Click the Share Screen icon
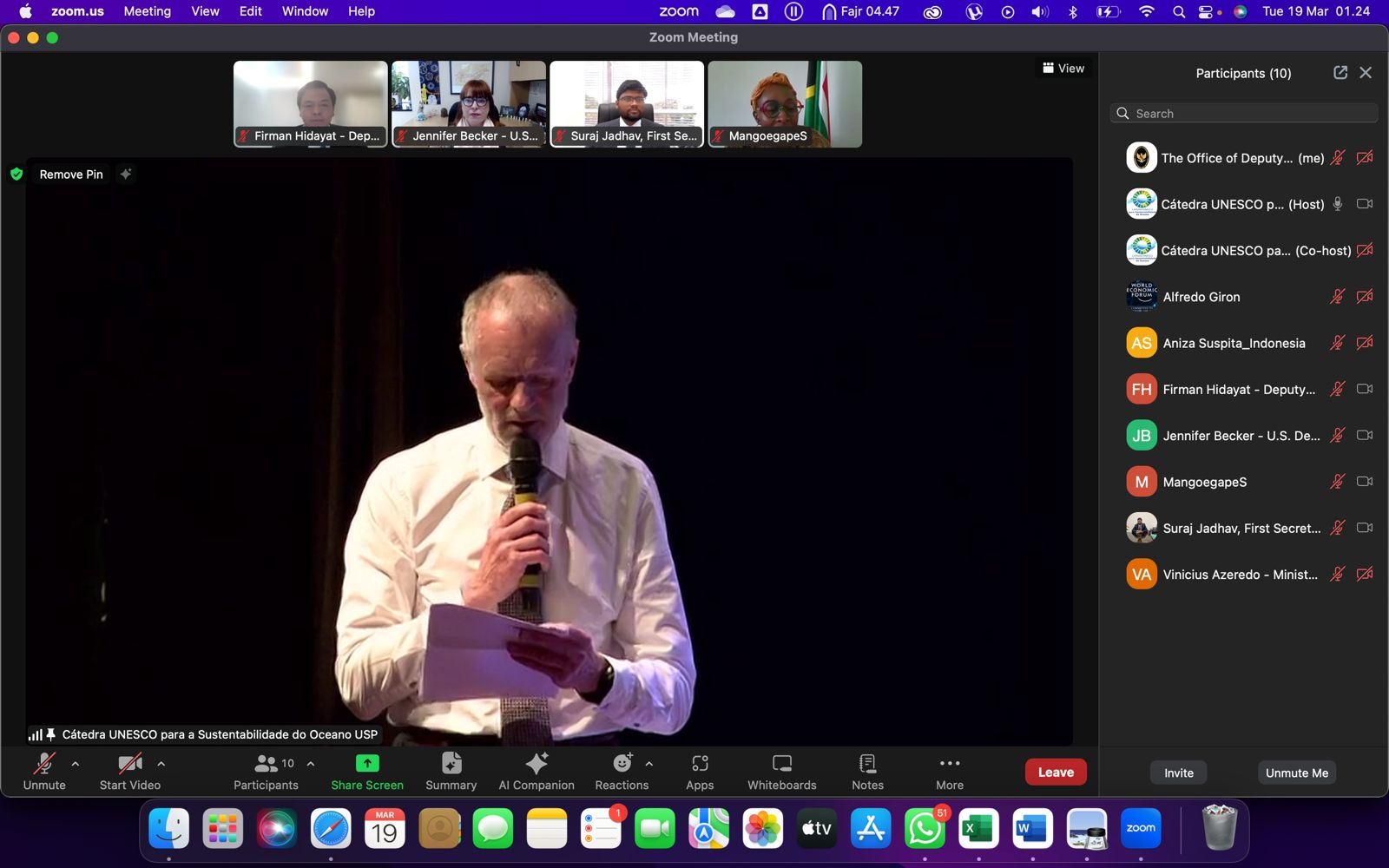 point(367,764)
